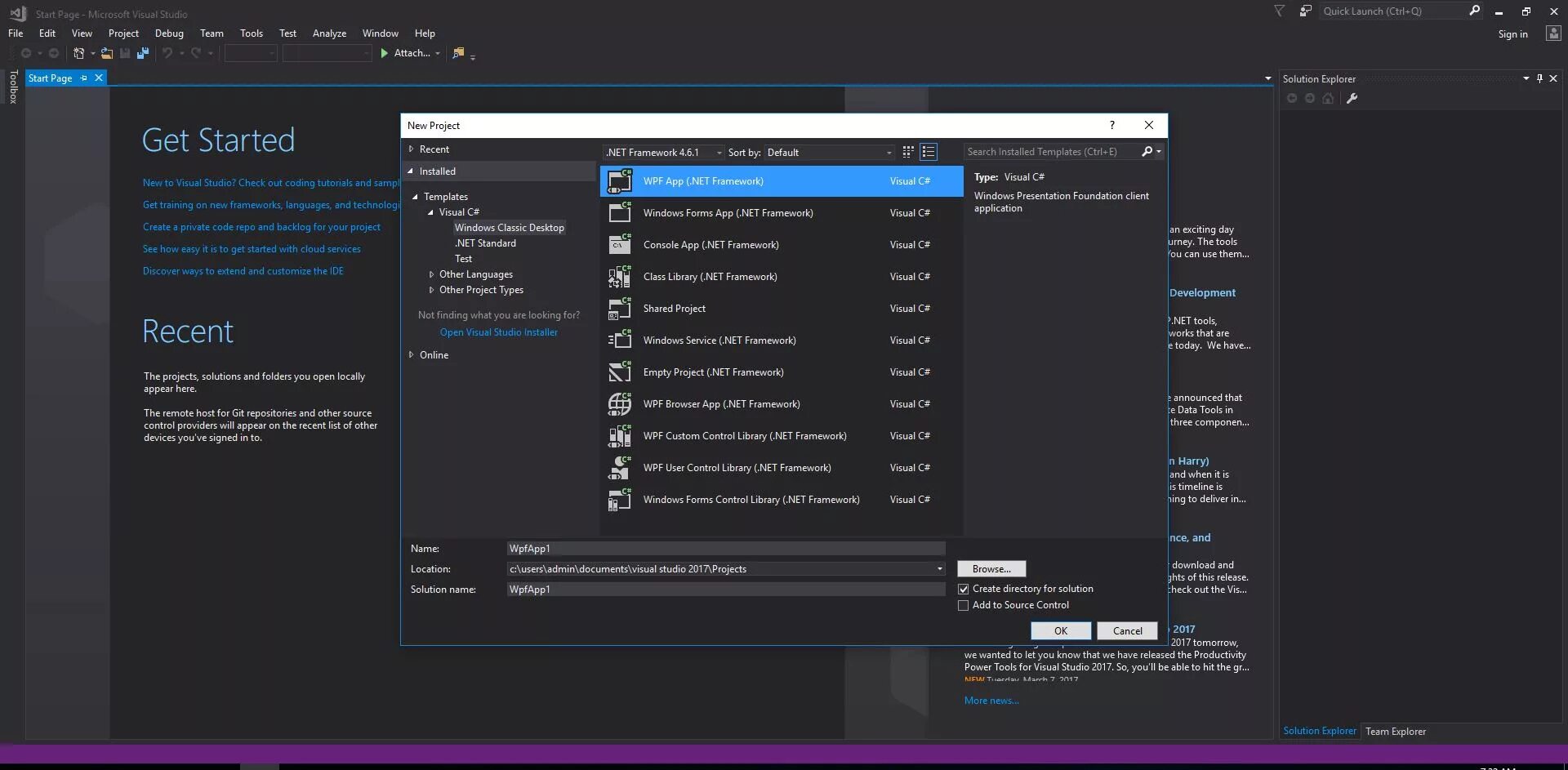The image size is (1568, 770).
Task: Collapse the Templates tree node
Action: [415, 197]
